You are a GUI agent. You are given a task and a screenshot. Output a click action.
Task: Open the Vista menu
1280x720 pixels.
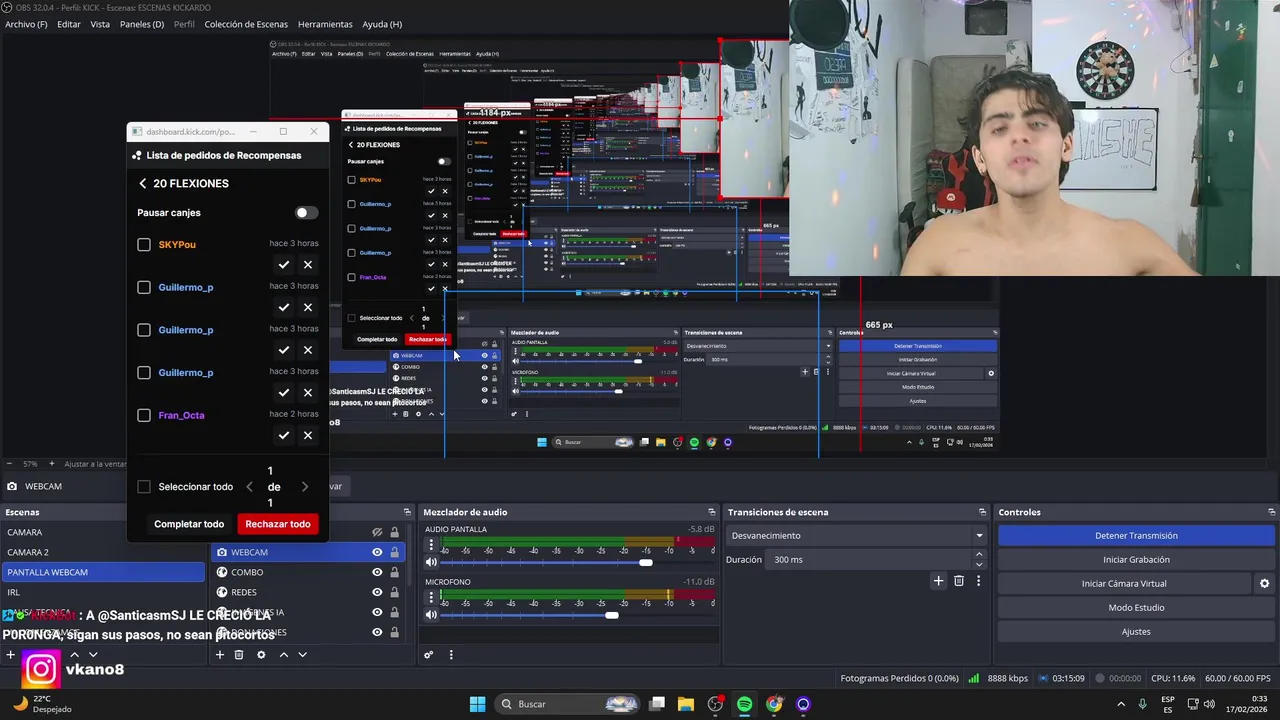click(100, 24)
